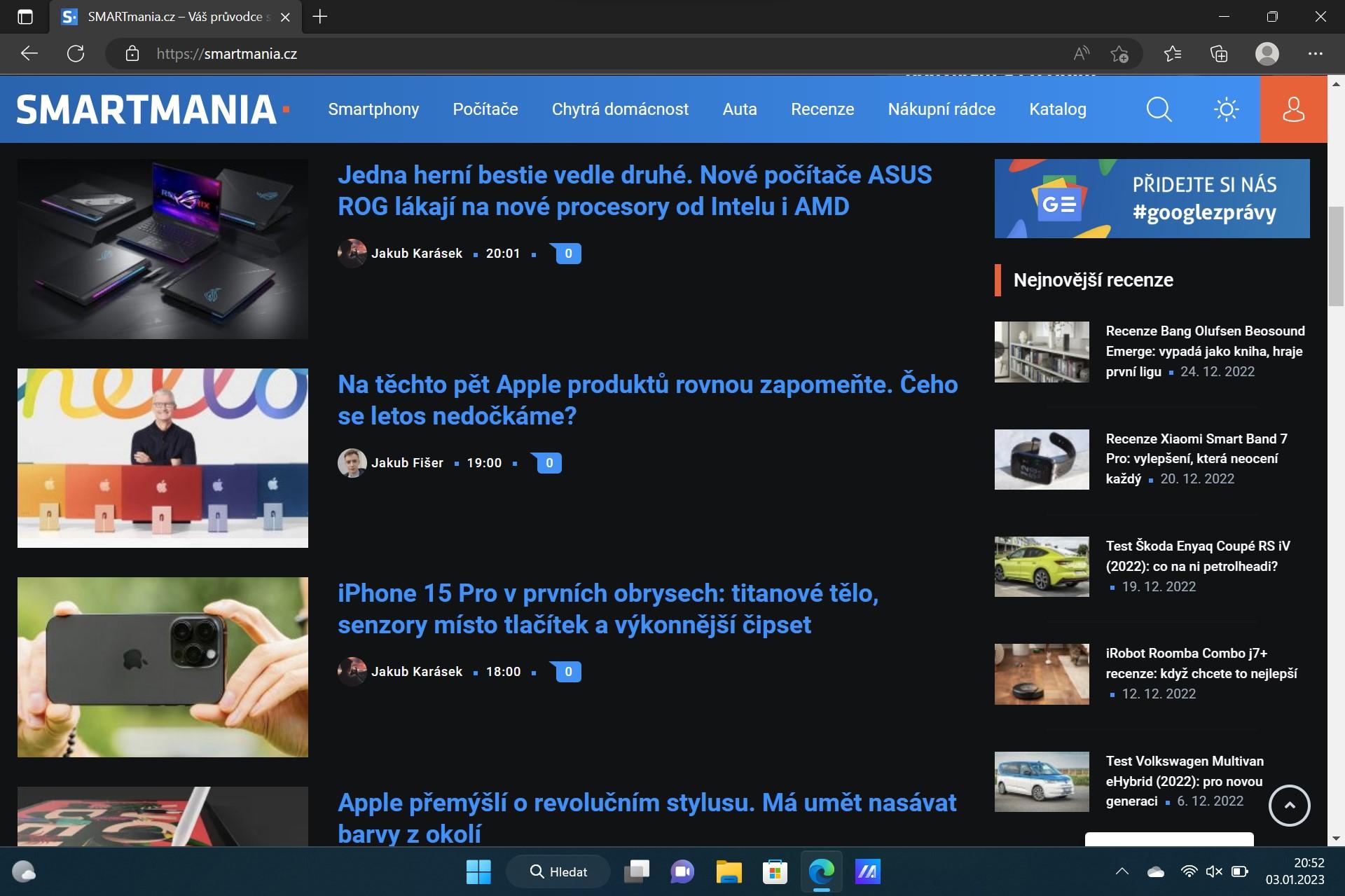Click the Google Zprávy banner
The image size is (1345, 896).
click(1152, 198)
